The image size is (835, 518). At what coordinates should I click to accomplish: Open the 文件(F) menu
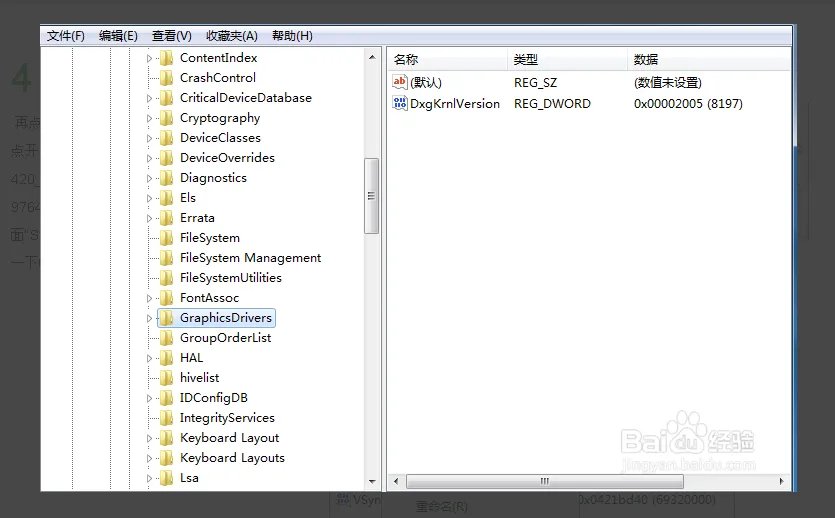[x=66, y=36]
